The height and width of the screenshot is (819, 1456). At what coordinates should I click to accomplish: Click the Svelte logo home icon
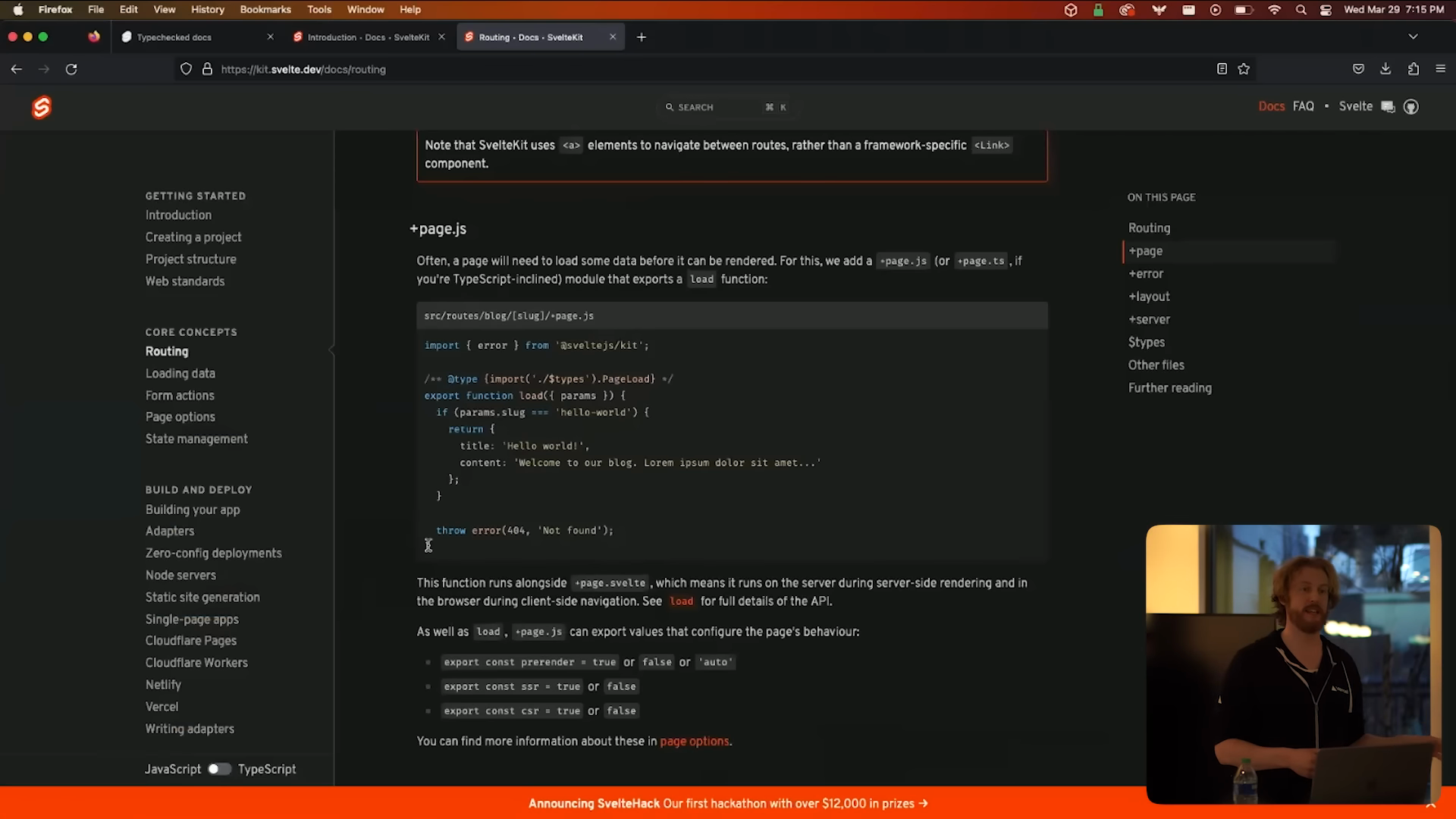pos(41,108)
